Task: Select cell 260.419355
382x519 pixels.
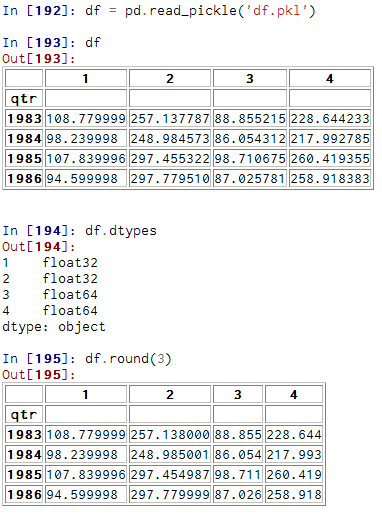Action: [x=330, y=159]
